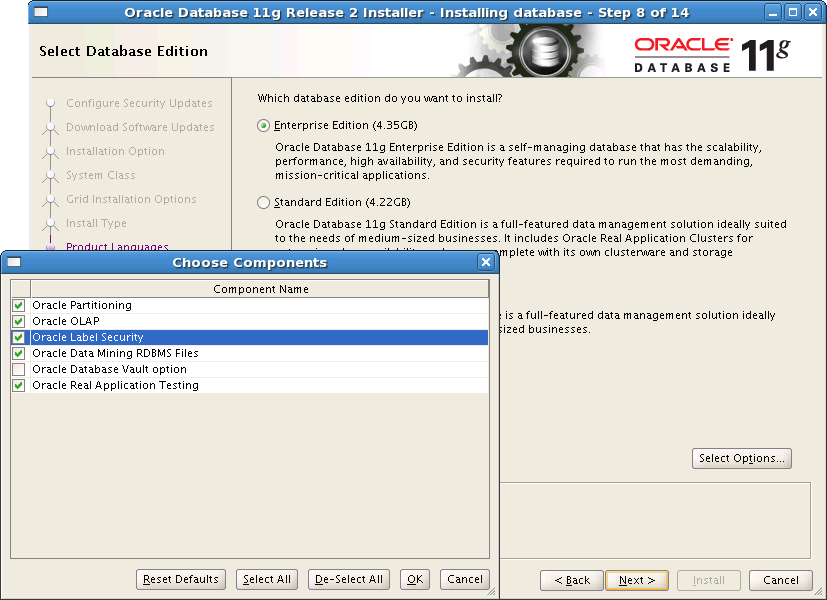Confirm components with the OK button

[415, 579]
